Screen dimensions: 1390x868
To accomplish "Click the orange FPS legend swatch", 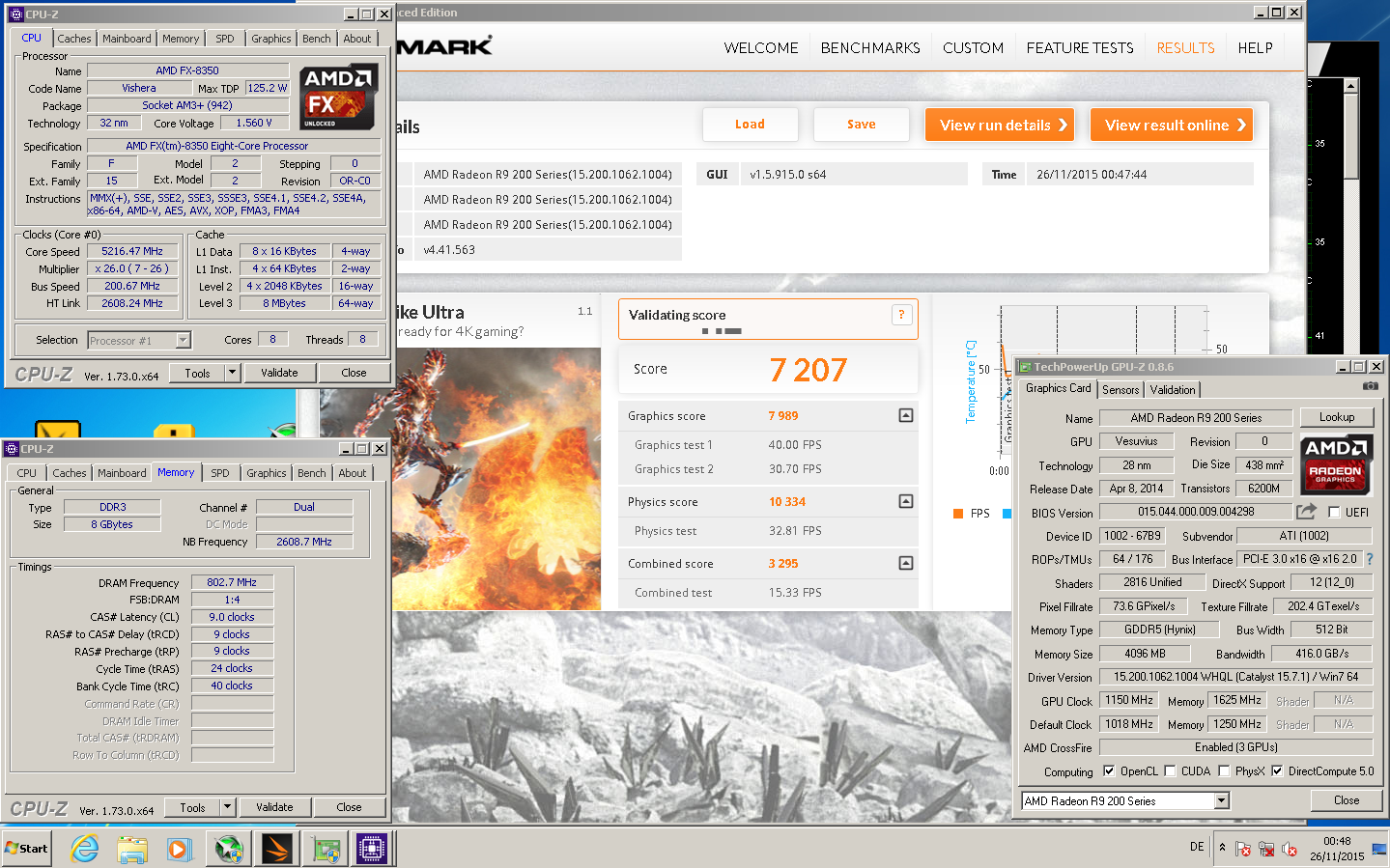I will 958,514.
